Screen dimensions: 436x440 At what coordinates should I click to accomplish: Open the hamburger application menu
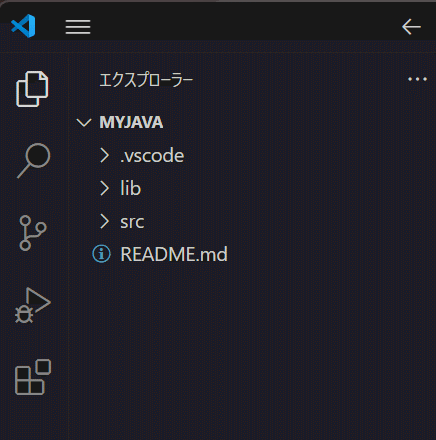78,27
